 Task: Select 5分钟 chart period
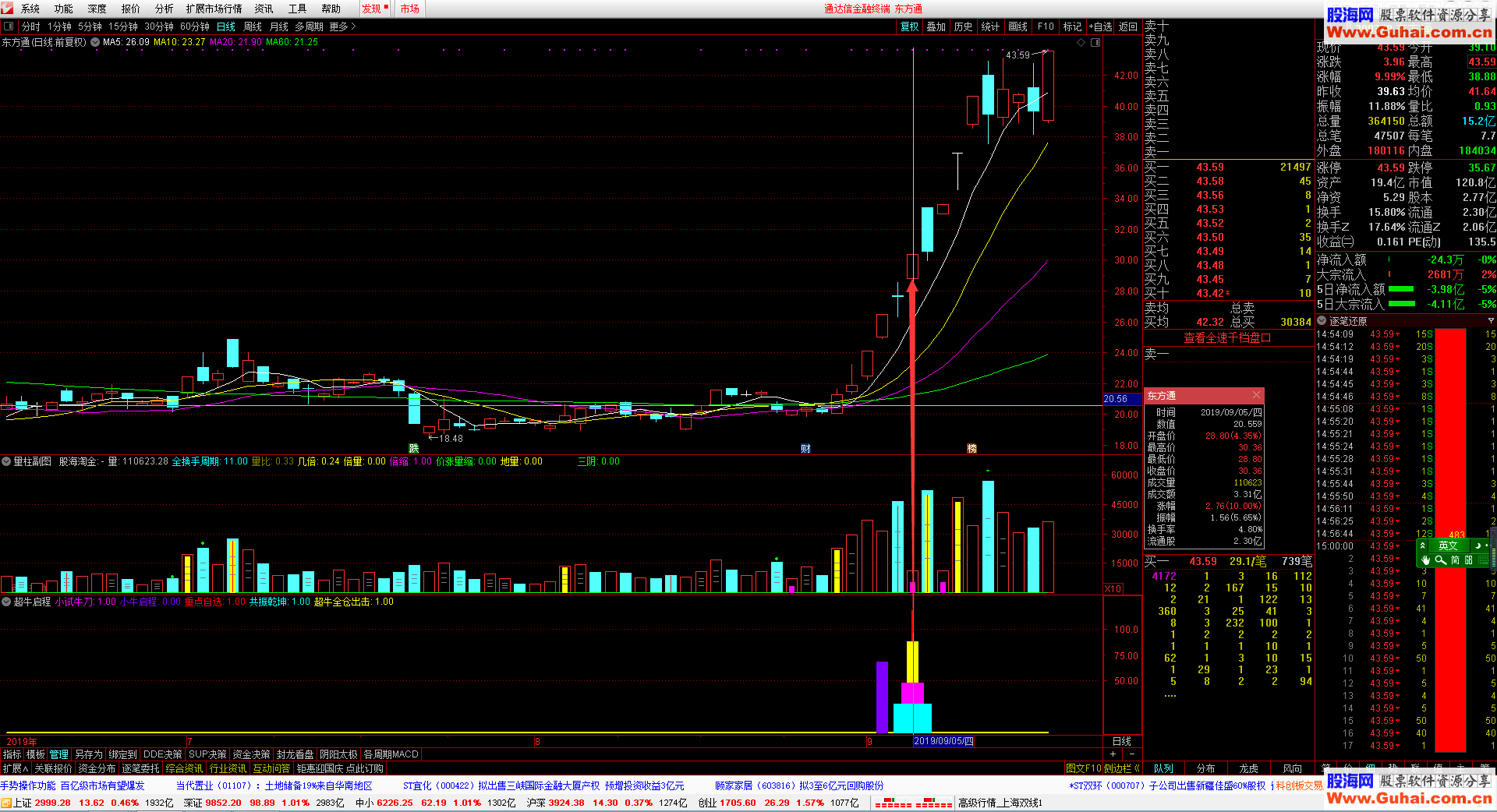pos(90,26)
